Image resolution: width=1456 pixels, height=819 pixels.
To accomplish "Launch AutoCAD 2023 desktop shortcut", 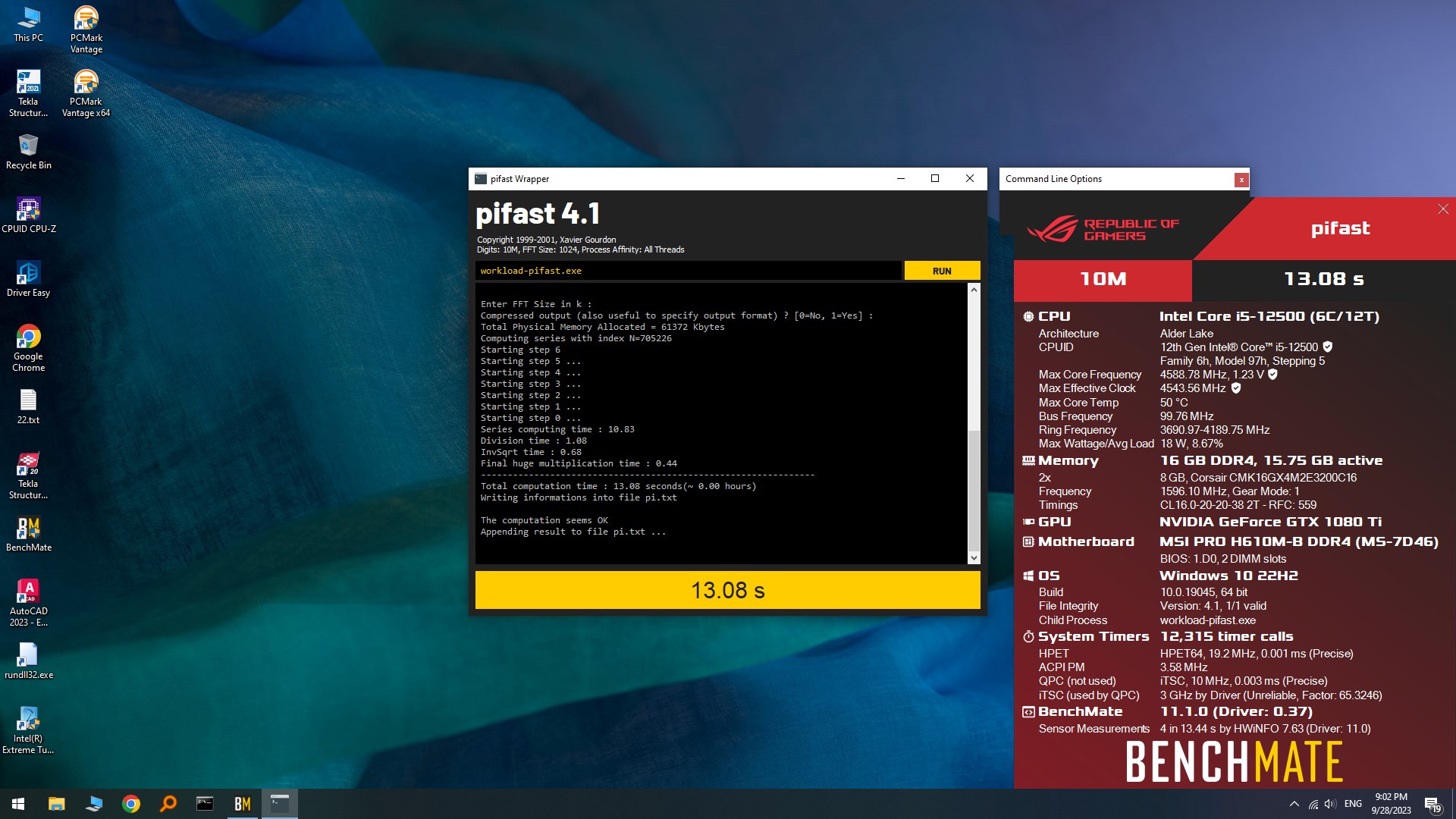I will tap(28, 603).
